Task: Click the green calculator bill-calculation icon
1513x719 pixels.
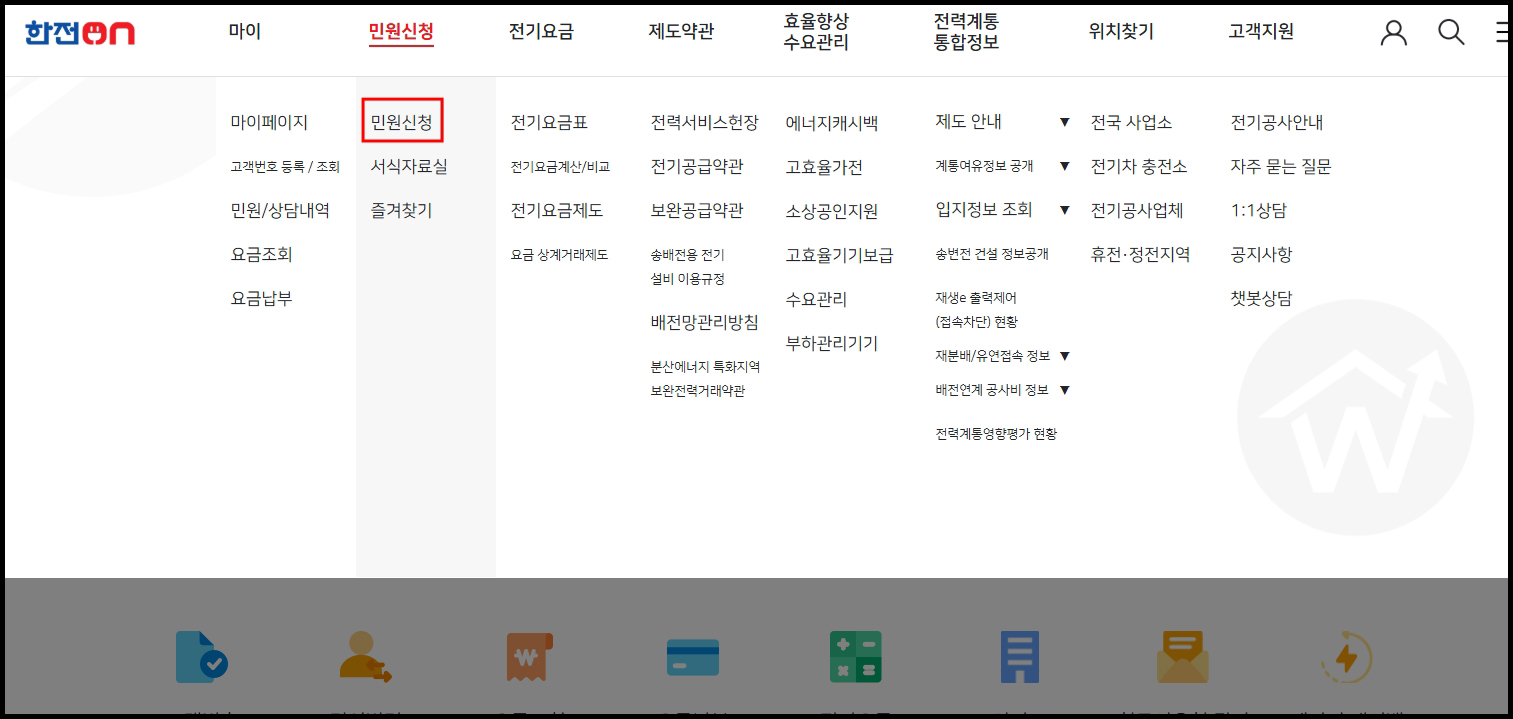Action: [x=856, y=659]
